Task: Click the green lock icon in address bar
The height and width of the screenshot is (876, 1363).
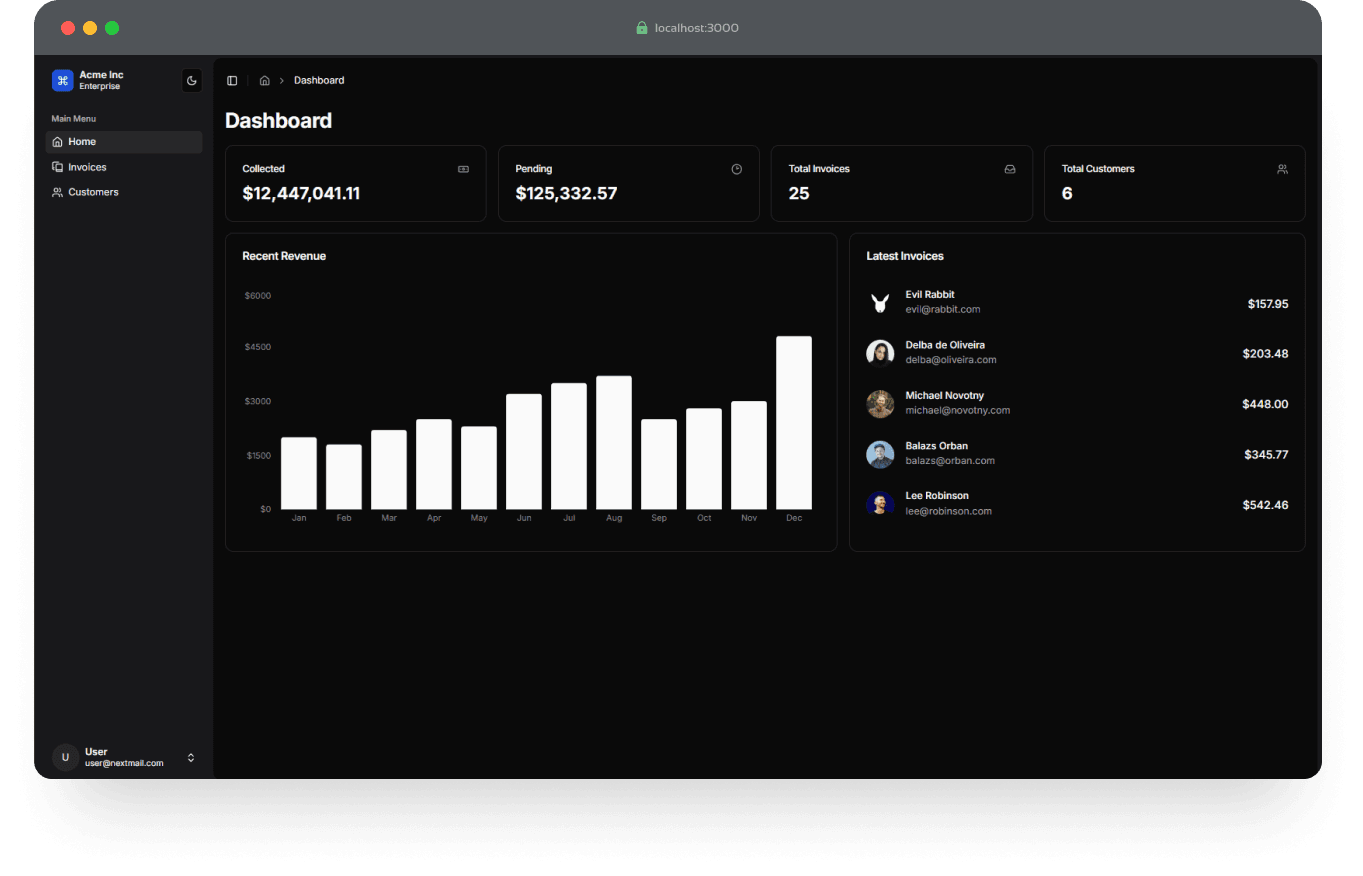Action: (642, 28)
